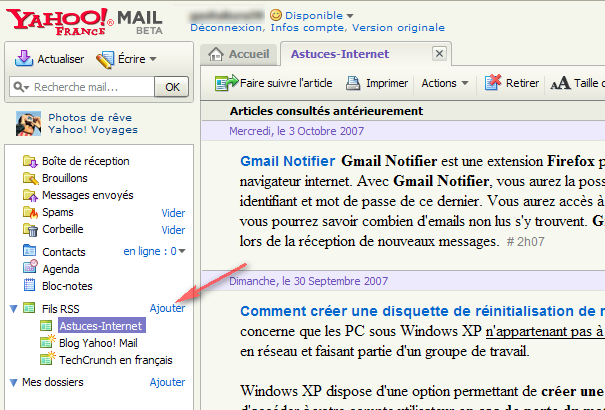Click the Blog Yahoo! Mail feed icon
This screenshot has height=410, width=605.
click(47, 342)
